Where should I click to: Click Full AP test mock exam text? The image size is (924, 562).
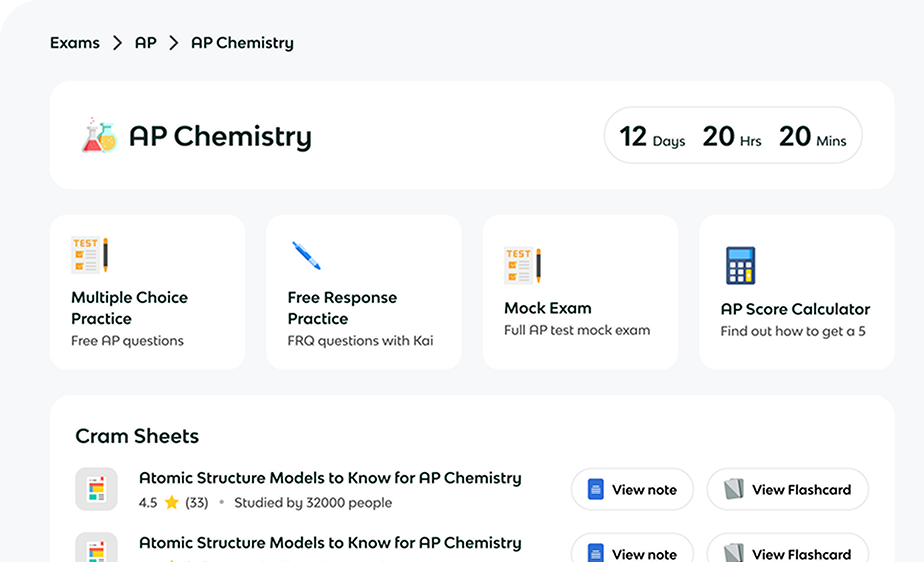577,330
